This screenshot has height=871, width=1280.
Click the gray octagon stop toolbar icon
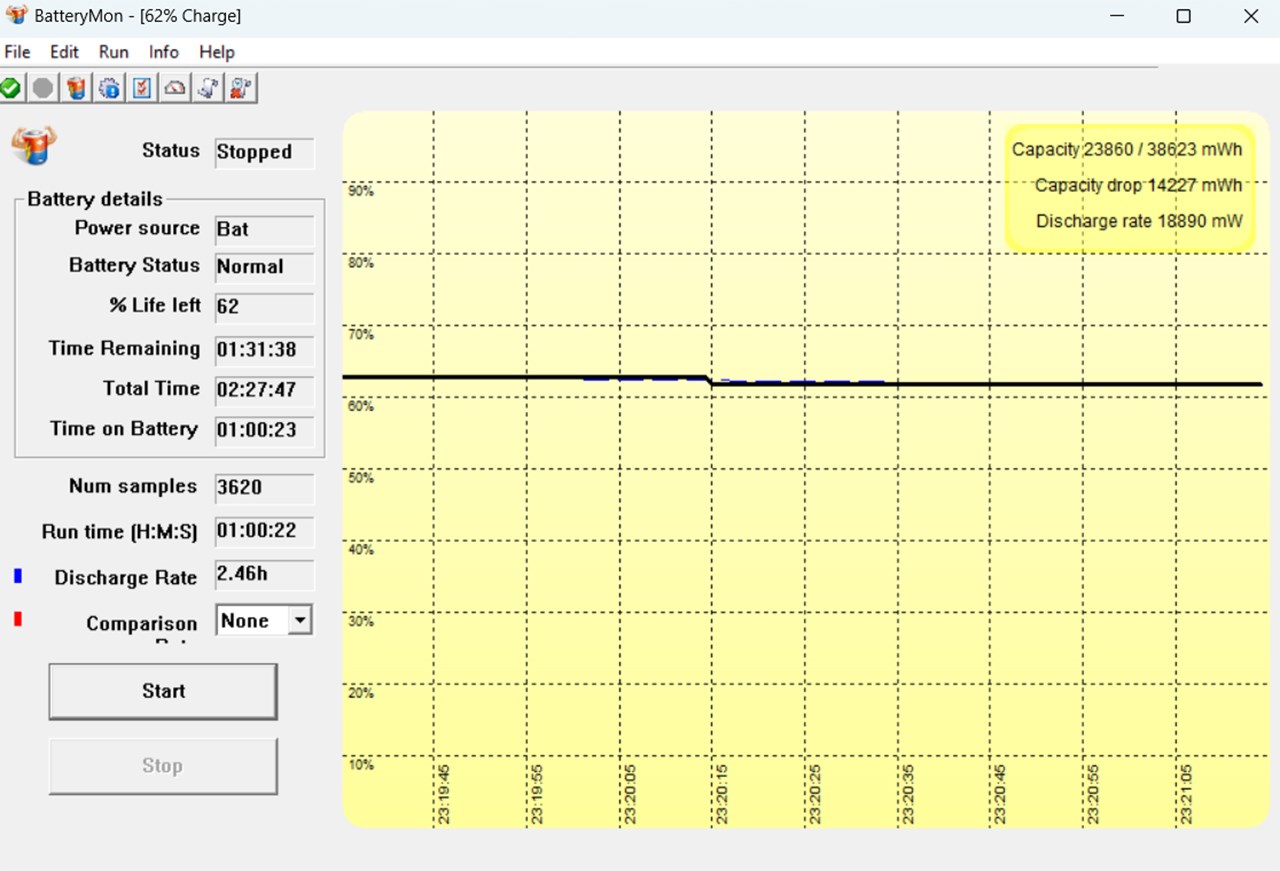(43, 89)
